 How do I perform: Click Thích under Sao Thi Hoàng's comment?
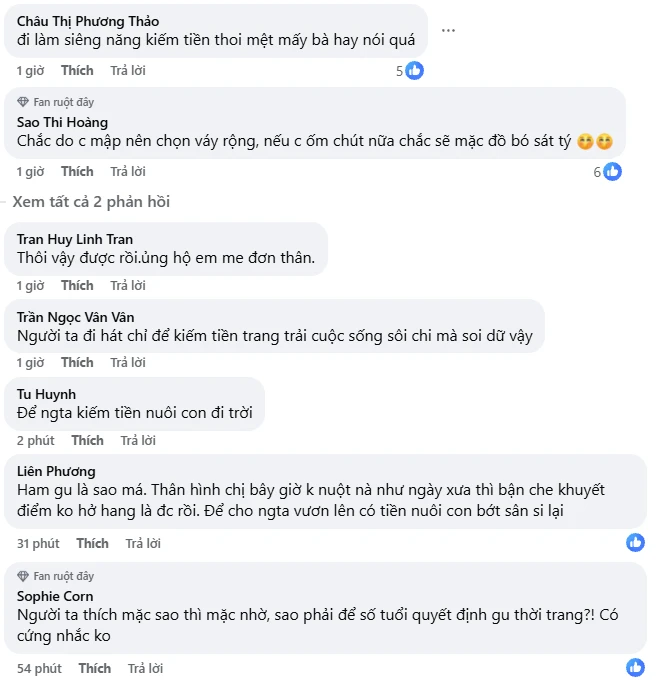click(77, 172)
